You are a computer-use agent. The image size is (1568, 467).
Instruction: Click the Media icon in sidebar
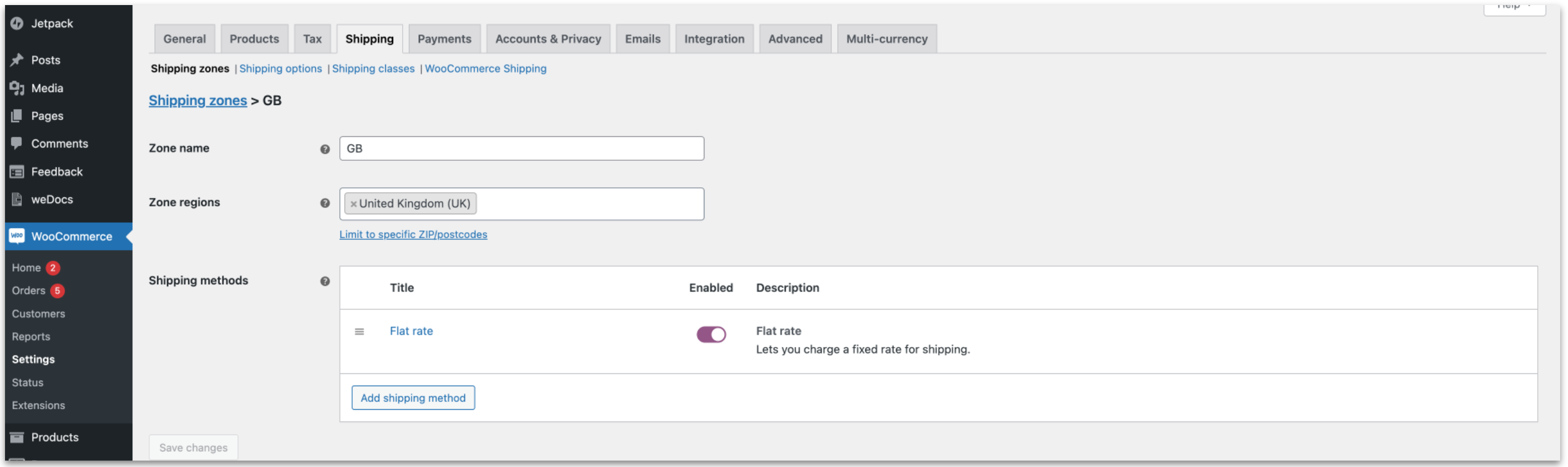(x=17, y=88)
